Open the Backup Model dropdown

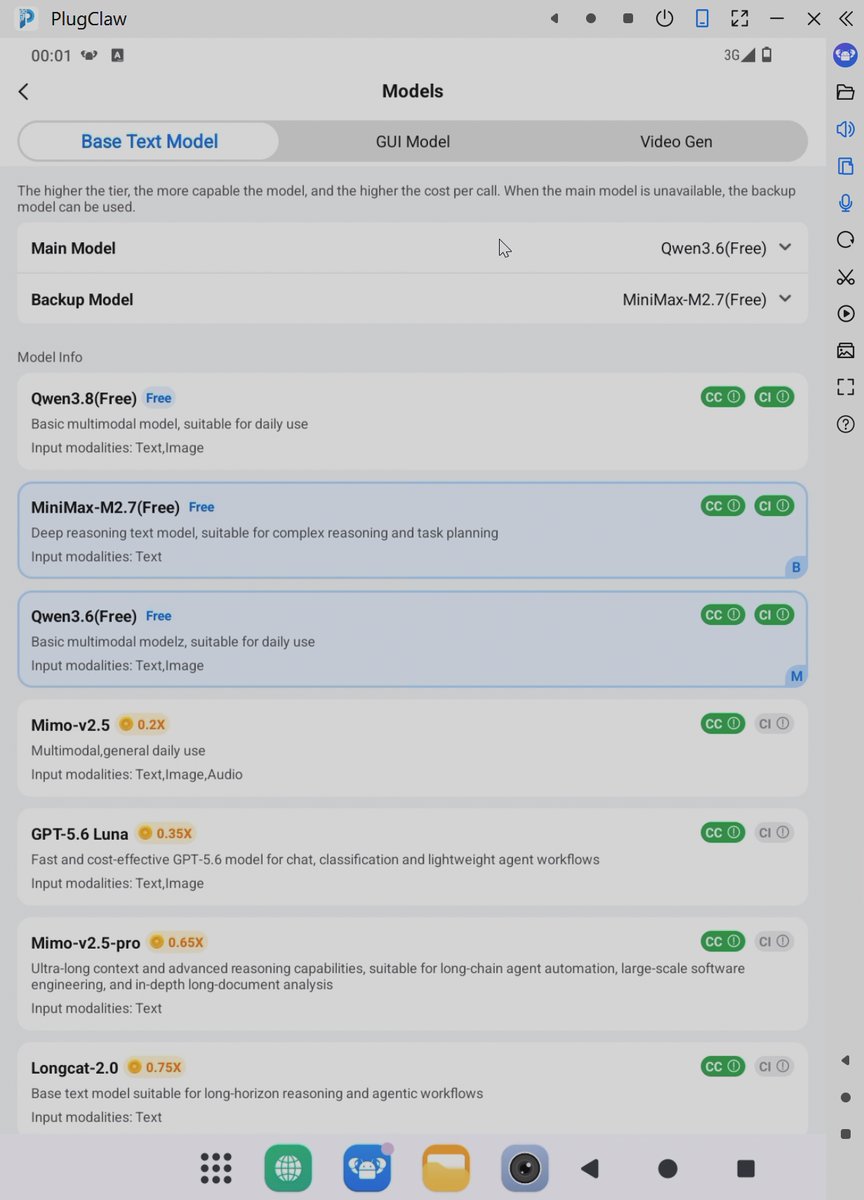coord(412,299)
